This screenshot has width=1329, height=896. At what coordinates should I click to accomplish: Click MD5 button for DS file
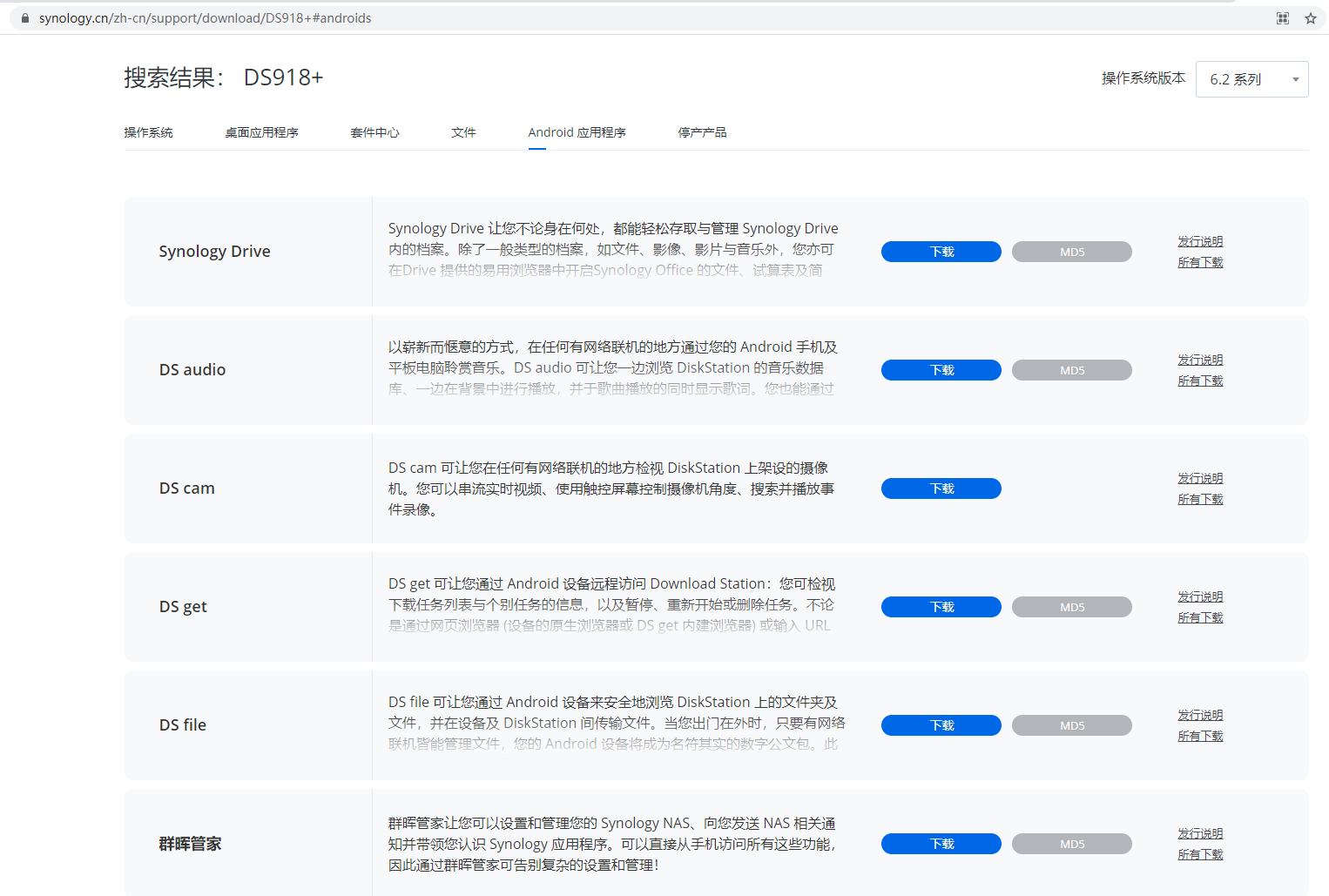pos(1072,725)
